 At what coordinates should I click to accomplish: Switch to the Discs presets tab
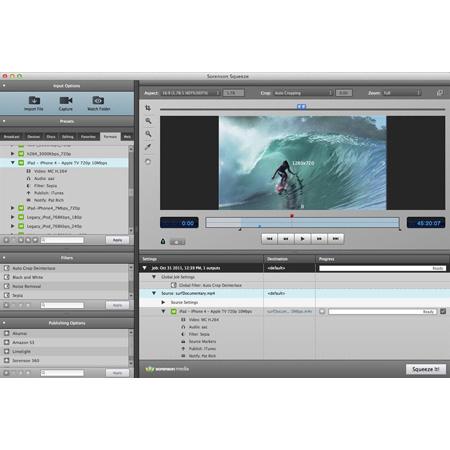click(51, 137)
